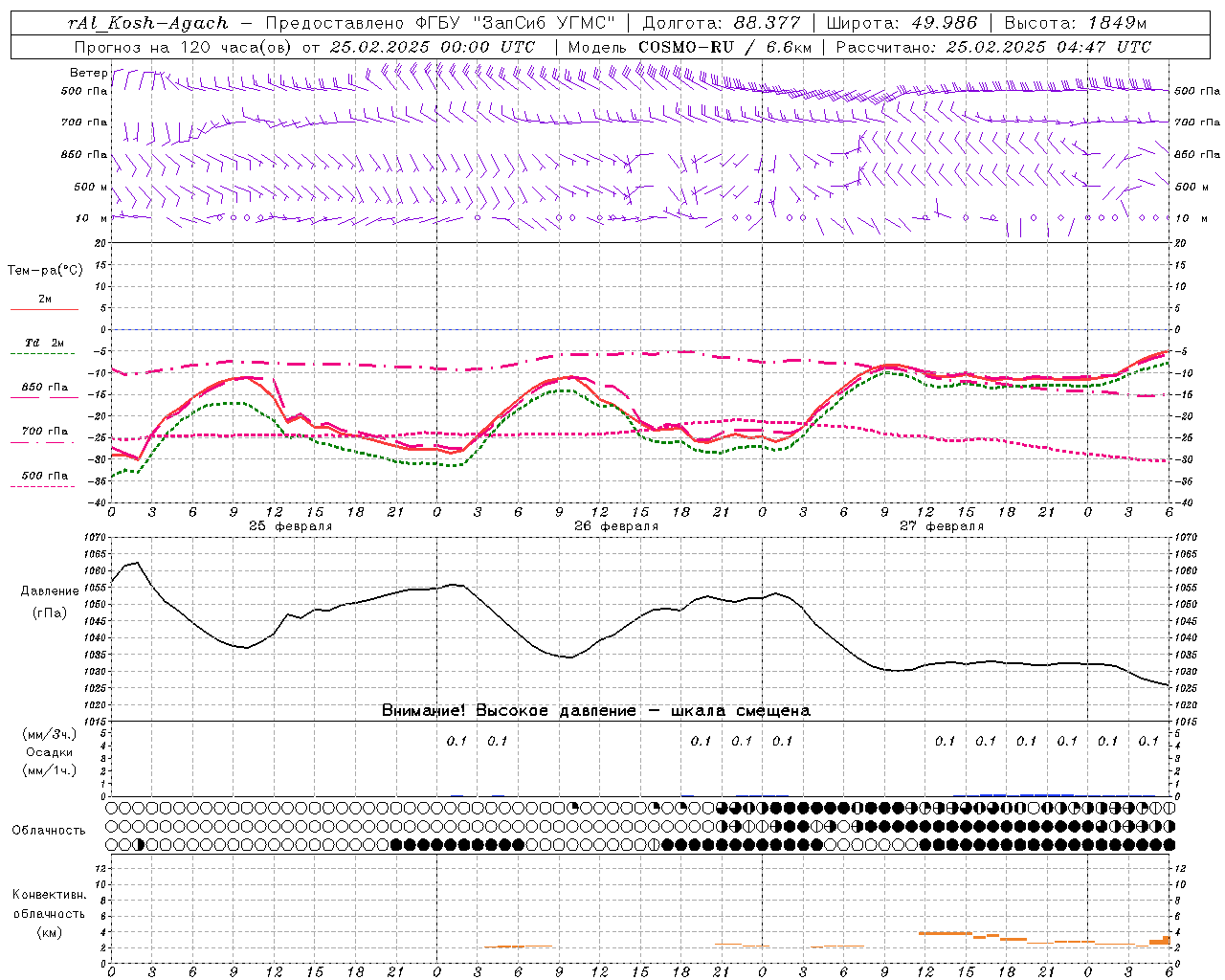Click the (мм/3ч.) precipitation unit label
This screenshot has width=1225, height=980.
tap(50, 734)
